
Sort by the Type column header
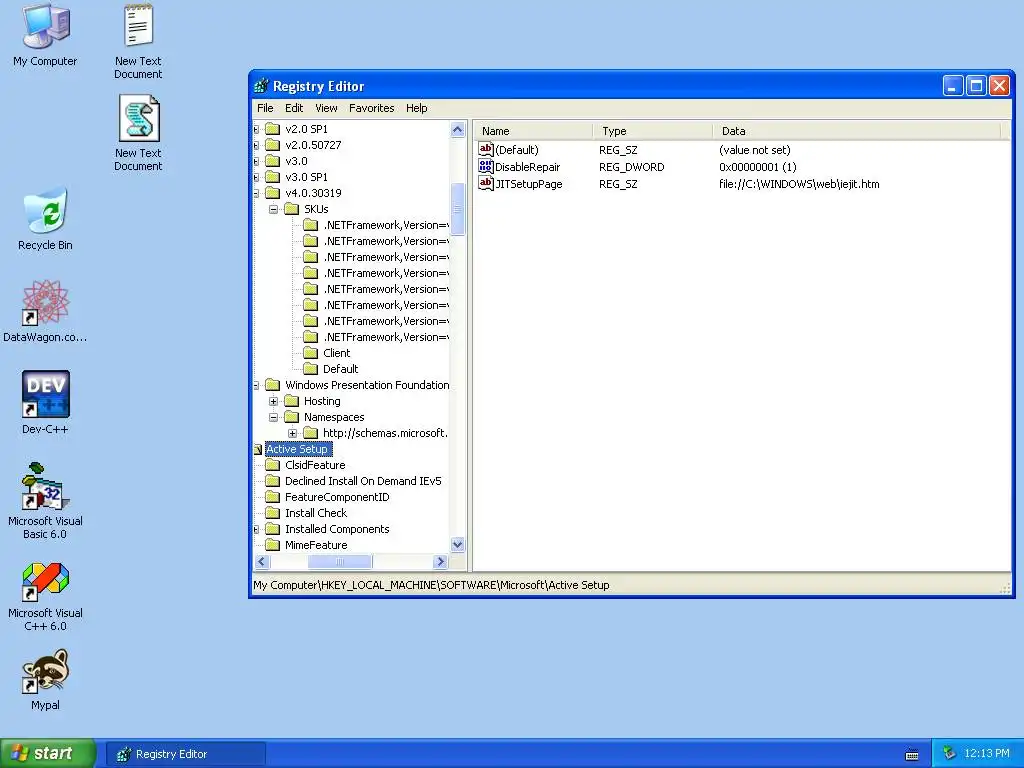652,131
